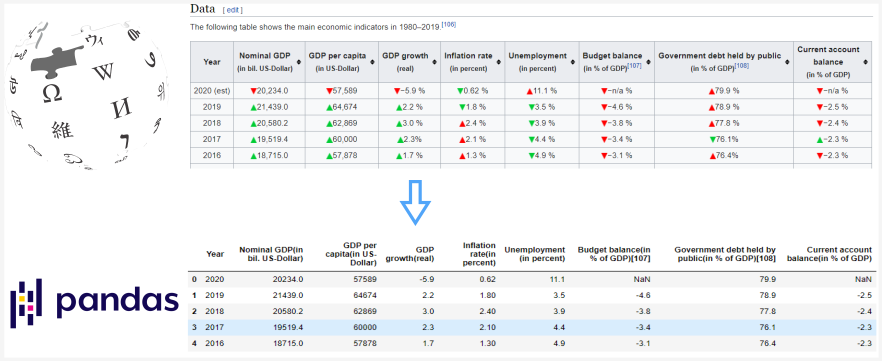The width and height of the screenshot is (882, 361).
Task: Sort by Unemployment column arrows
Action: (x=572, y=62)
